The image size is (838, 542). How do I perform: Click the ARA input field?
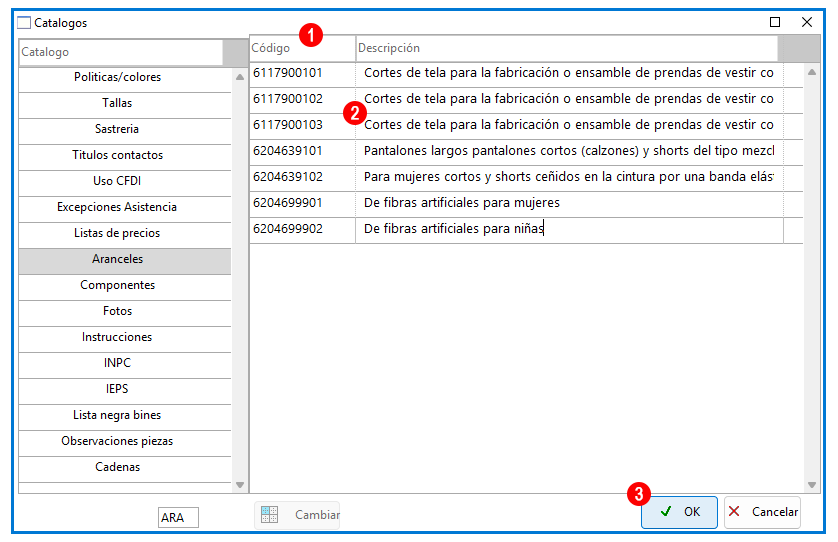pos(179,517)
